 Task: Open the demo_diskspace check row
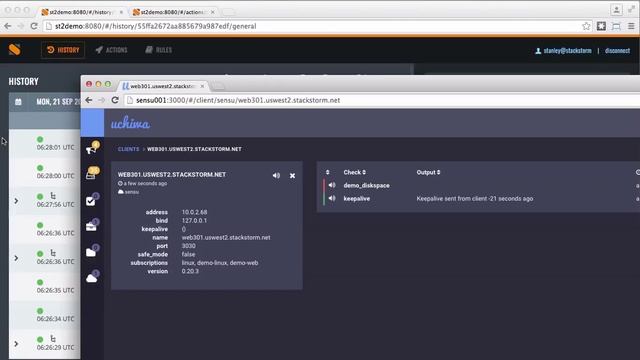(x=482, y=185)
